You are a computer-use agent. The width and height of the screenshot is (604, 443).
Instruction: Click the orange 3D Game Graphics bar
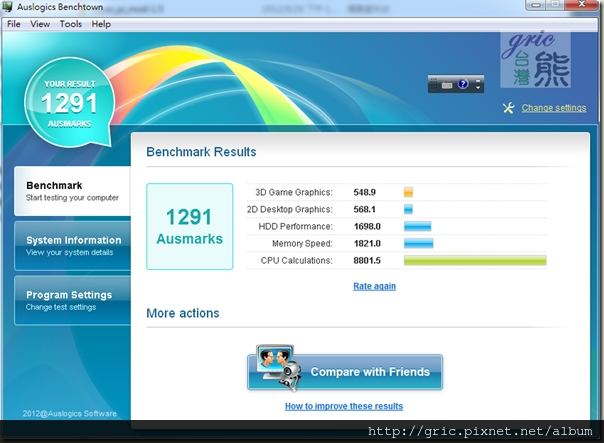(x=408, y=192)
